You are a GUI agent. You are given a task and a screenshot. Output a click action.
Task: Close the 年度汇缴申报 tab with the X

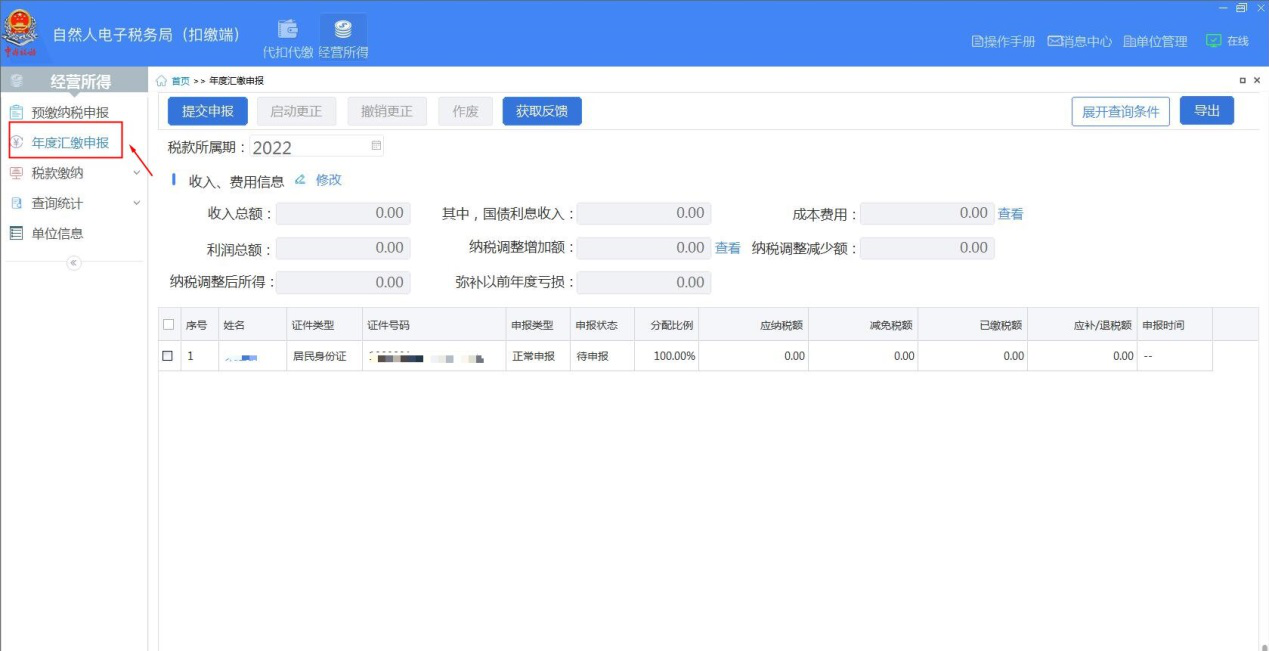click(1257, 80)
